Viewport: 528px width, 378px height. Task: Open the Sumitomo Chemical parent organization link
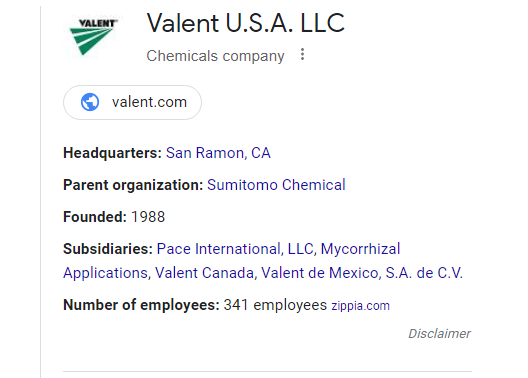(276, 185)
